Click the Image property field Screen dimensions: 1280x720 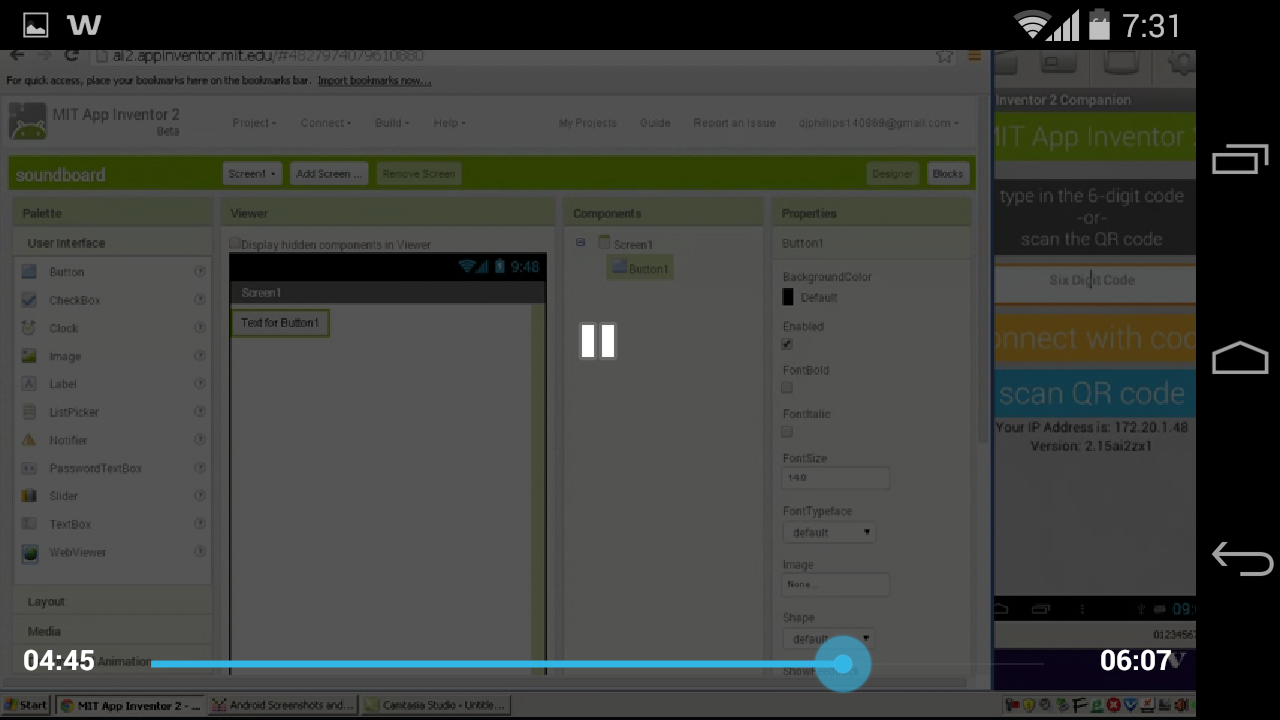tap(835, 584)
